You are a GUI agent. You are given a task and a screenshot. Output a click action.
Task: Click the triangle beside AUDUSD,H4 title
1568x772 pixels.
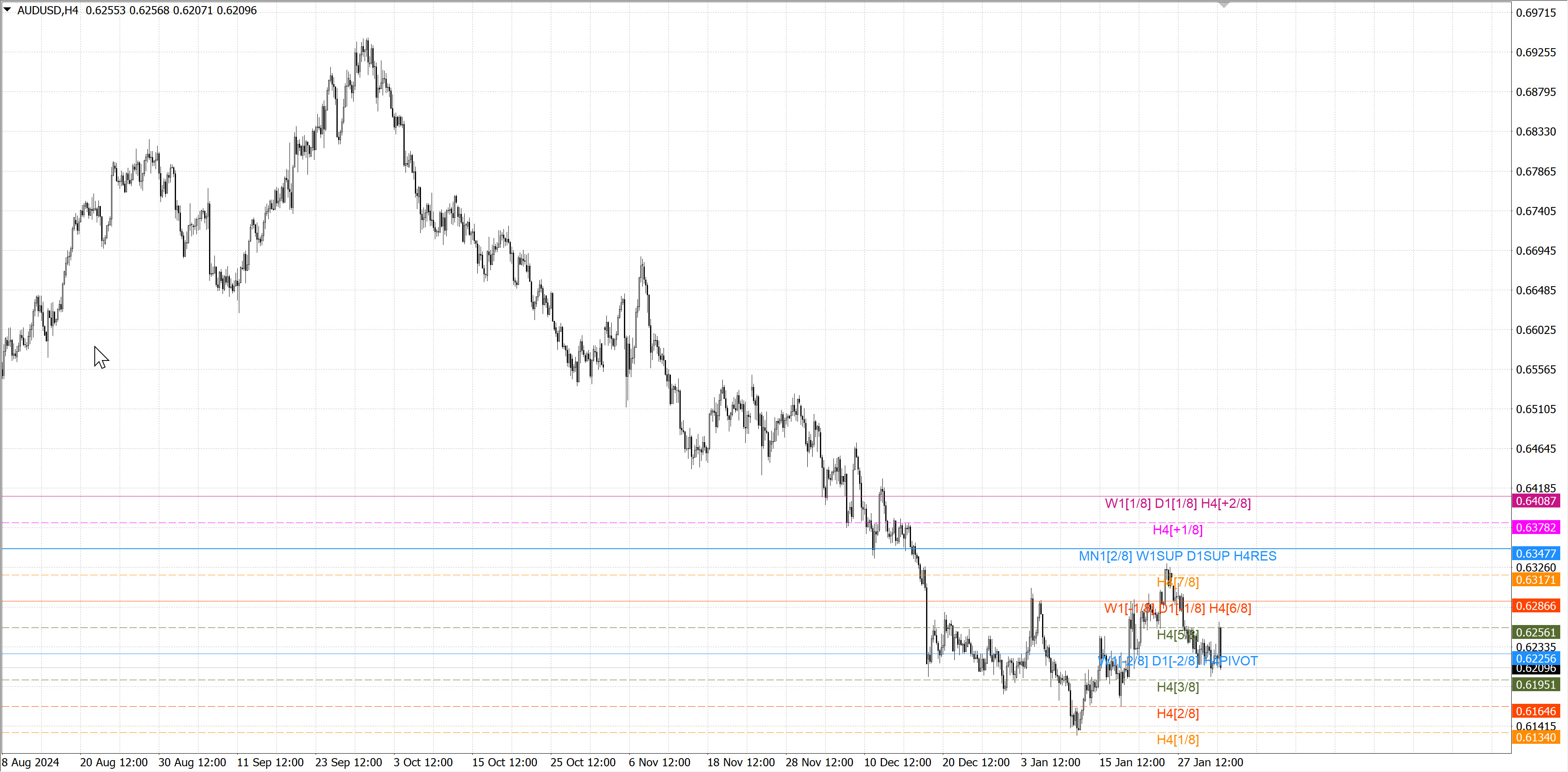point(7,10)
